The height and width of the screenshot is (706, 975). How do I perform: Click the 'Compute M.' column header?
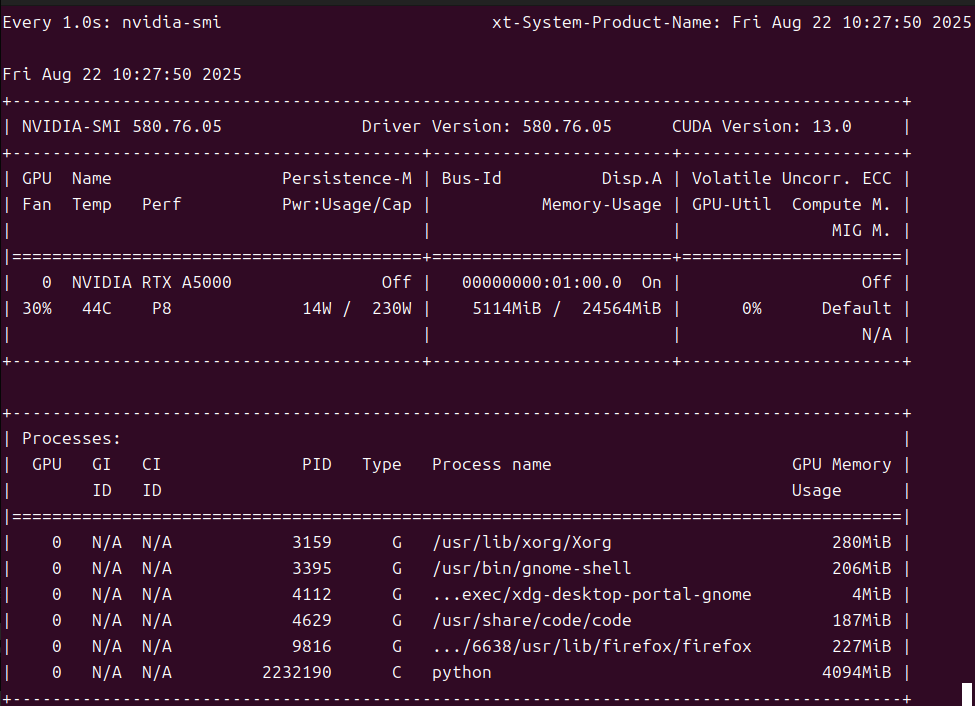[x=841, y=205]
